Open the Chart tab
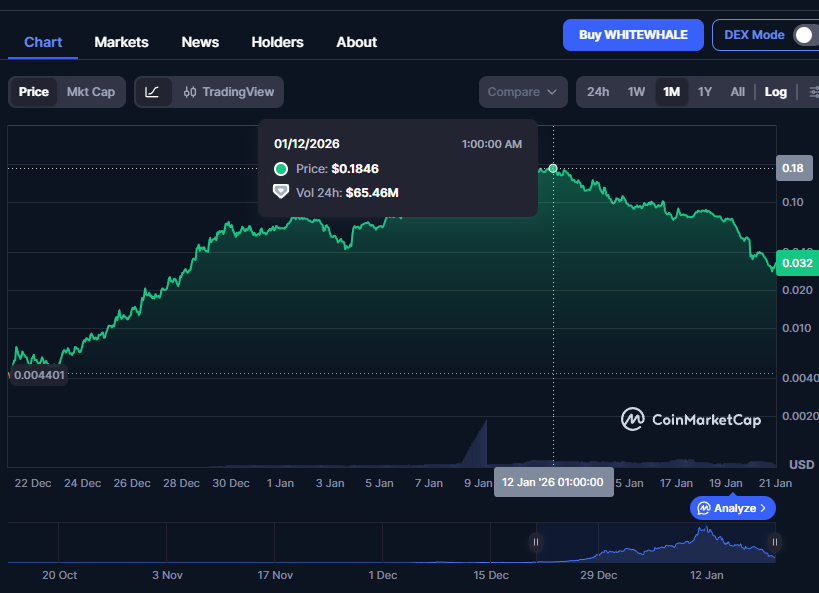The width and height of the screenshot is (819, 593). [43, 42]
